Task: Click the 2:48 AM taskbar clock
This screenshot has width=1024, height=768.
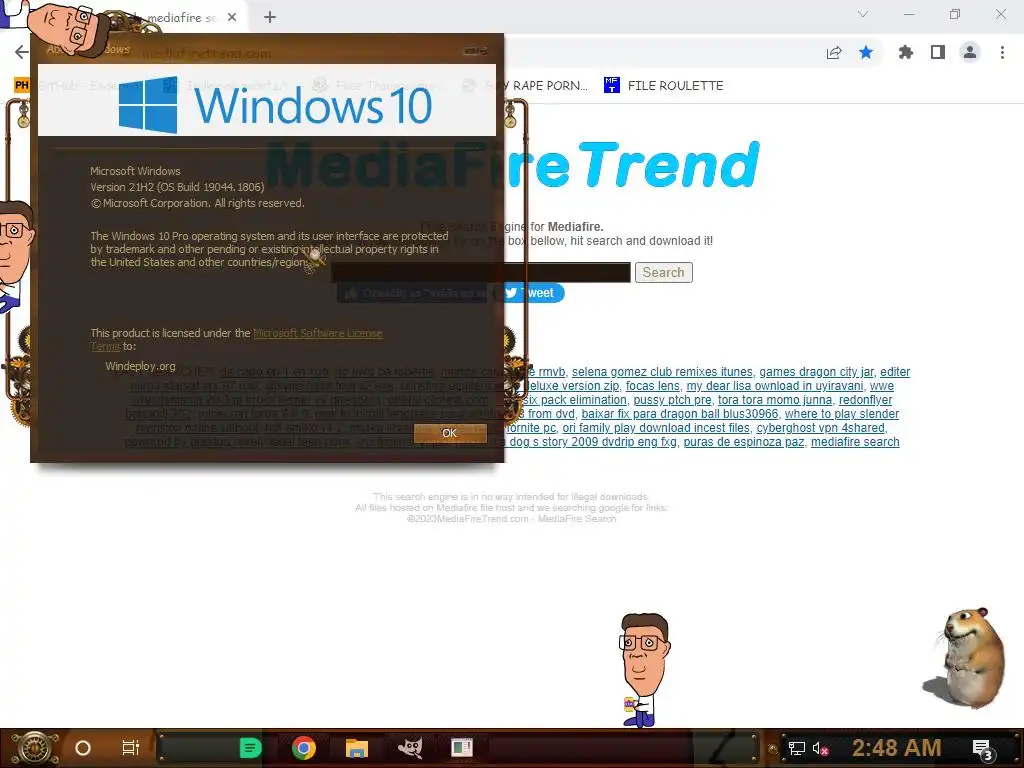Action: tap(897, 748)
